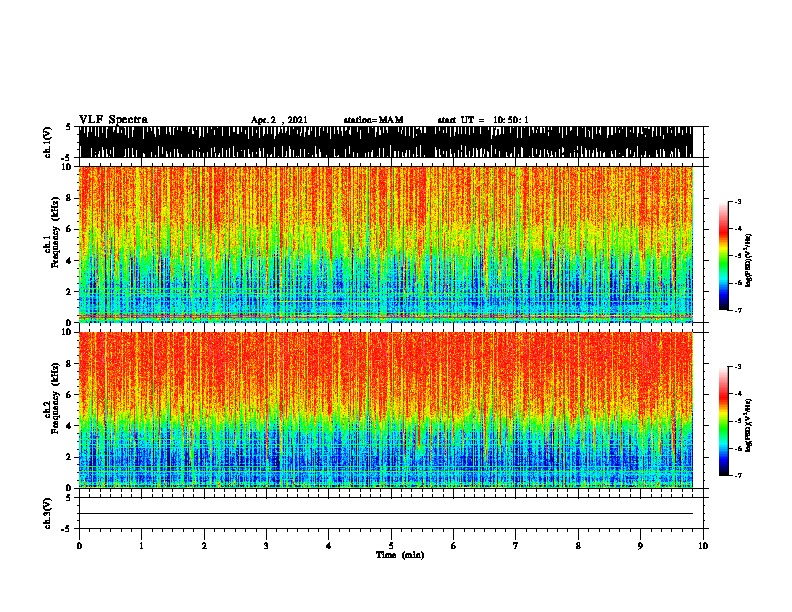This screenshot has width=792, height=612.
Task: Click time axis tick label "8"
Action: (x=578, y=546)
